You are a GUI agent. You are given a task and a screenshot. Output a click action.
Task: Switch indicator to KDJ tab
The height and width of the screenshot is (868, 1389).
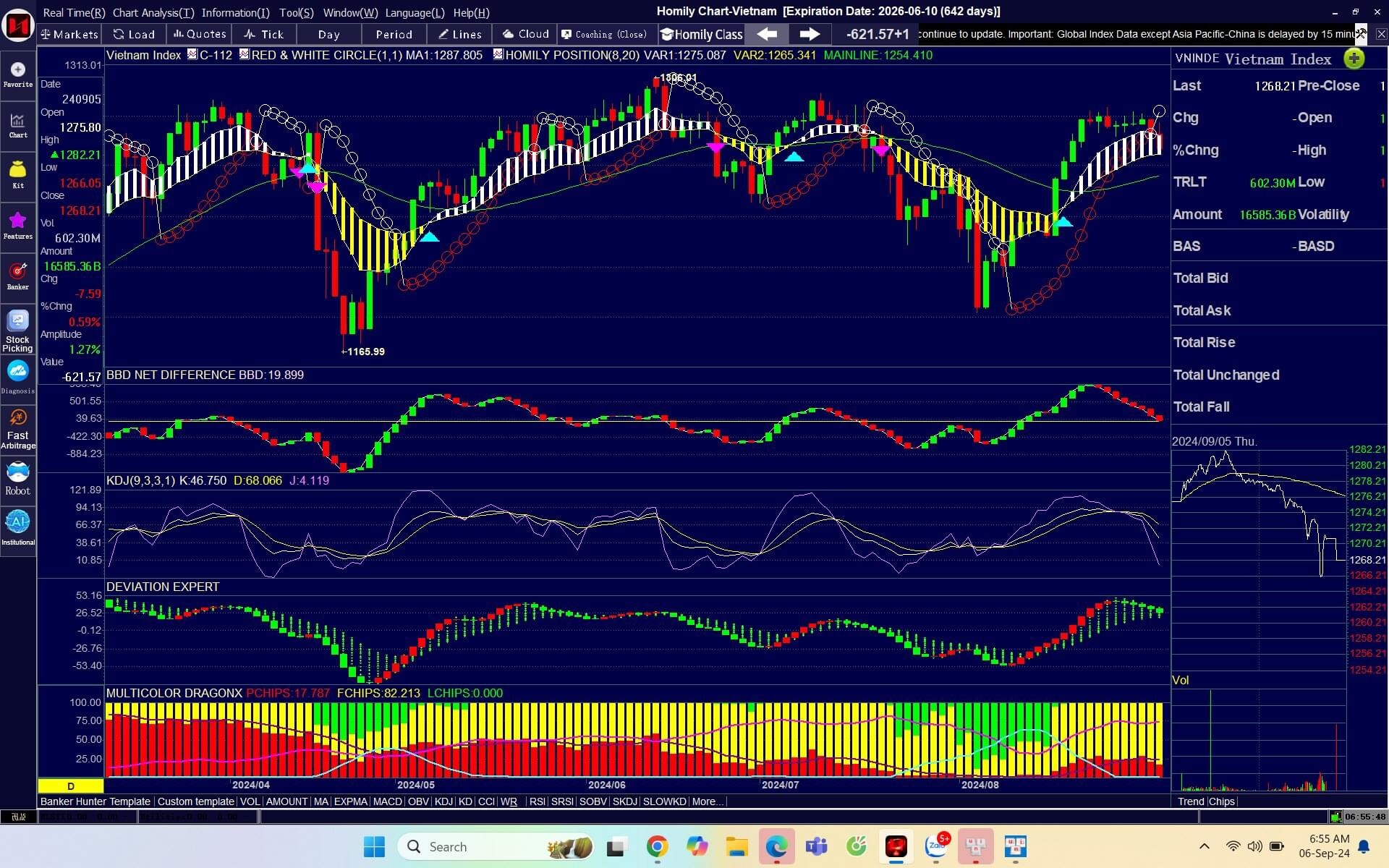tap(443, 801)
